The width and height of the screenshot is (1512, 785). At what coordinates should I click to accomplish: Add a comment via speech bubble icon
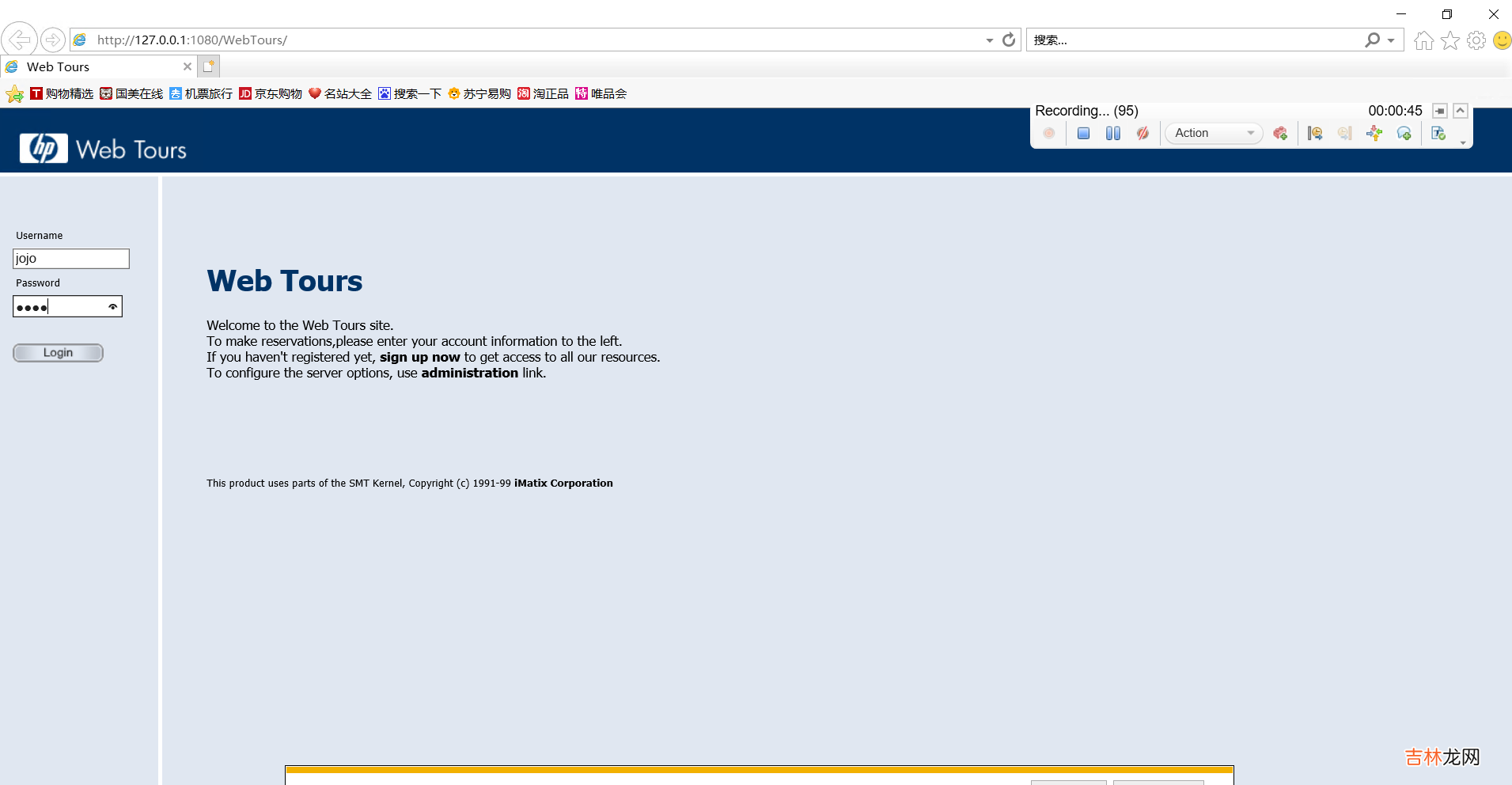point(1404,134)
